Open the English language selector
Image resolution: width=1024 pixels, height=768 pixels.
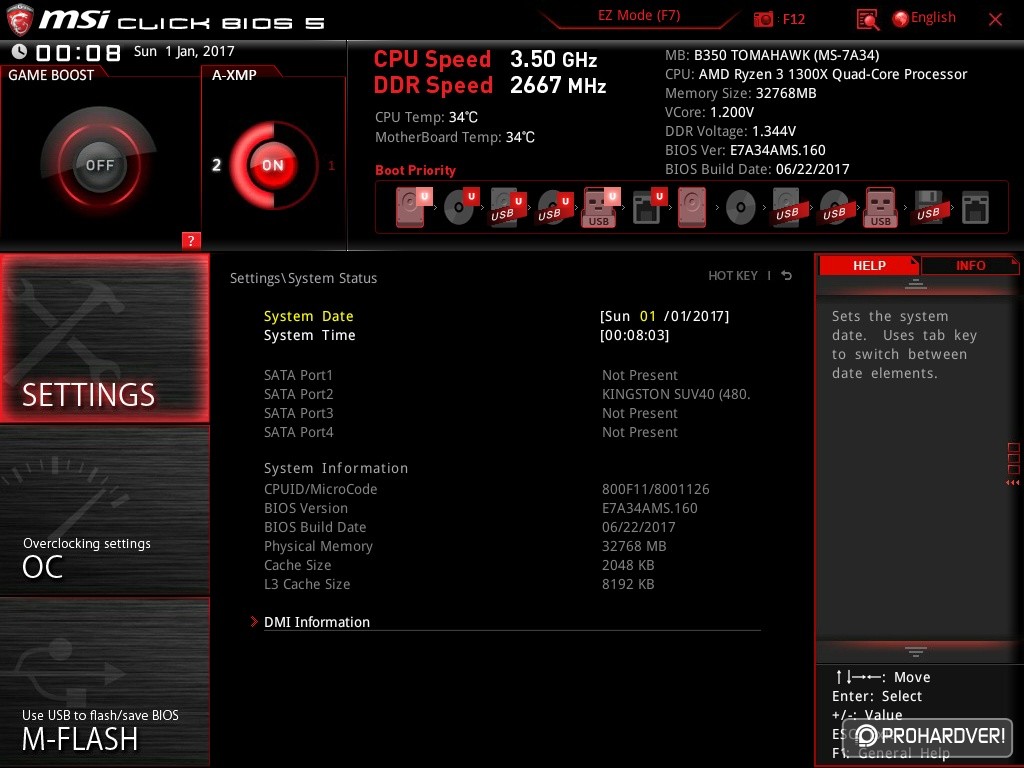933,18
